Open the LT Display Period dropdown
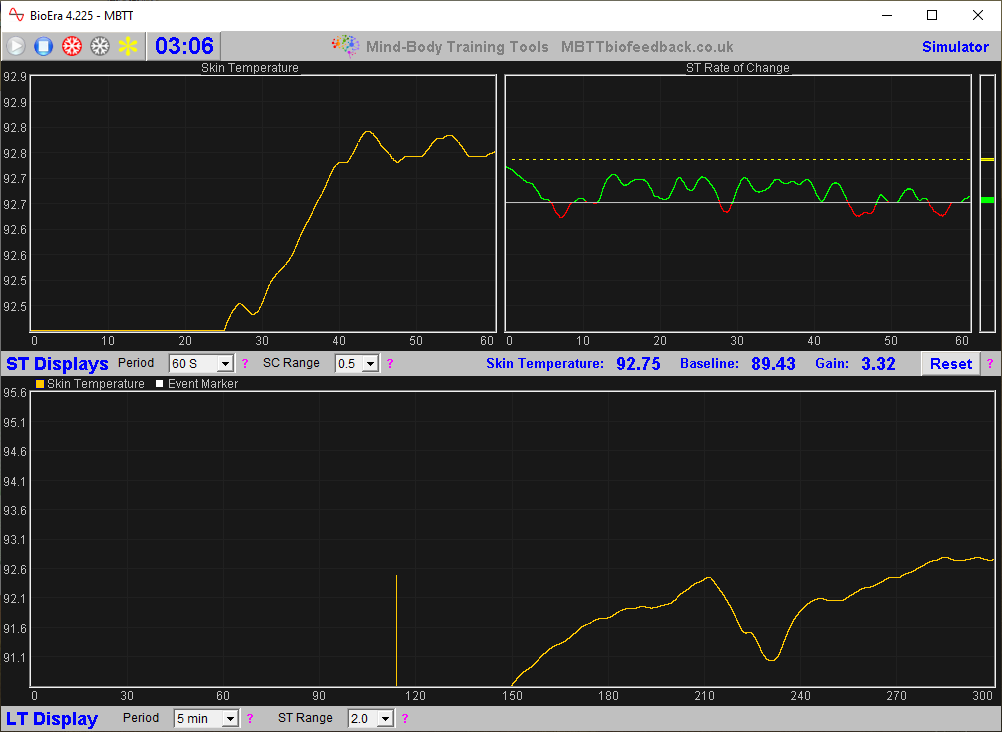1002x732 pixels. click(230, 719)
